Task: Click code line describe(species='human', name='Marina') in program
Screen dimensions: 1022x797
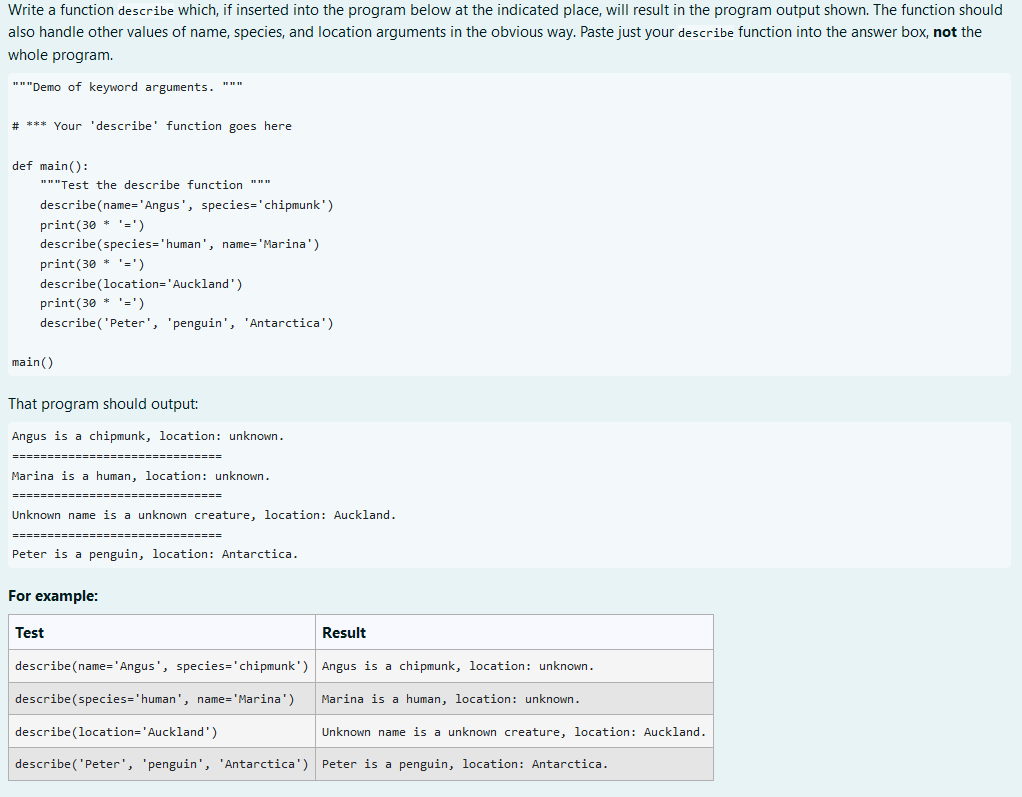Action: point(180,244)
